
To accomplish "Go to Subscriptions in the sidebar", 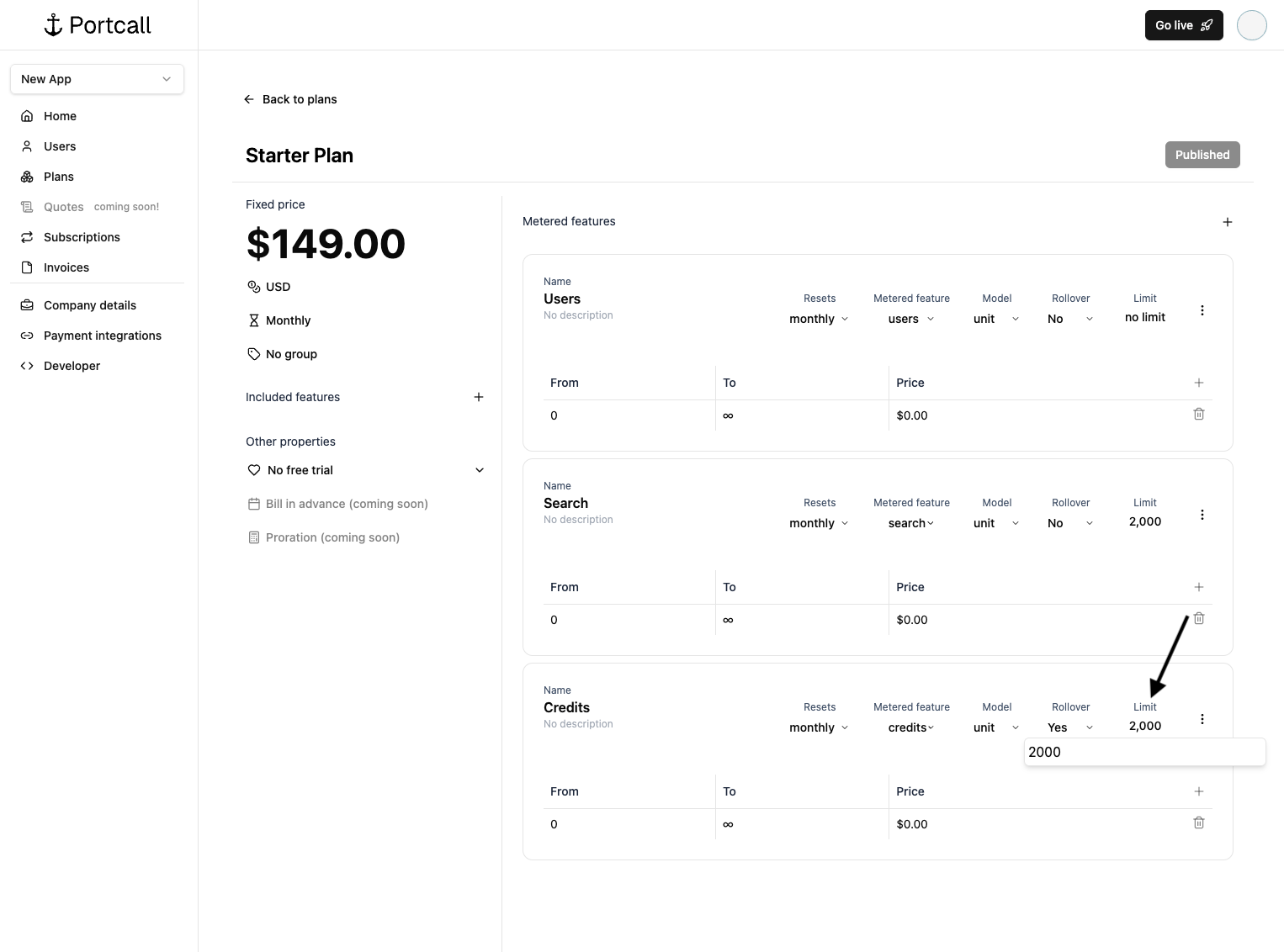I will coord(82,237).
